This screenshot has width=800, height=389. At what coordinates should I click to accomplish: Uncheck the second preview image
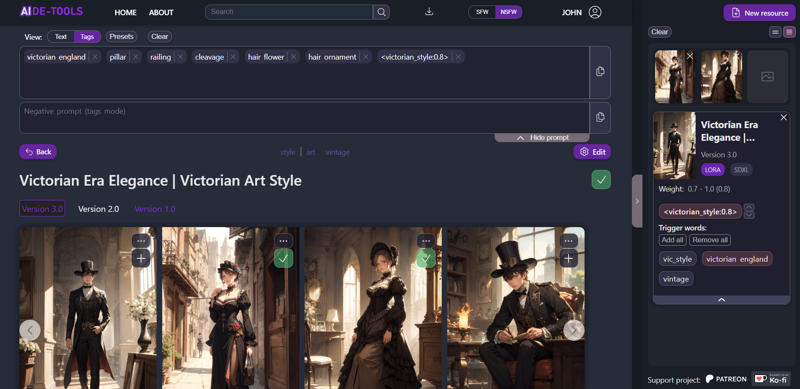click(x=283, y=258)
